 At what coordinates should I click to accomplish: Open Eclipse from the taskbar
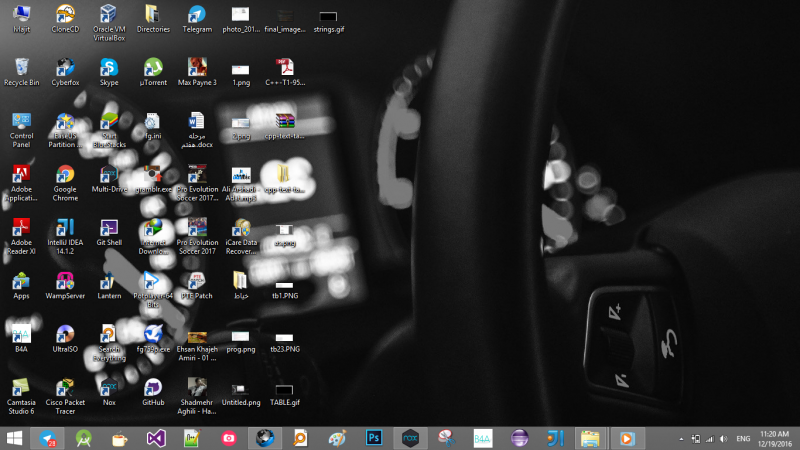pos(519,438)
